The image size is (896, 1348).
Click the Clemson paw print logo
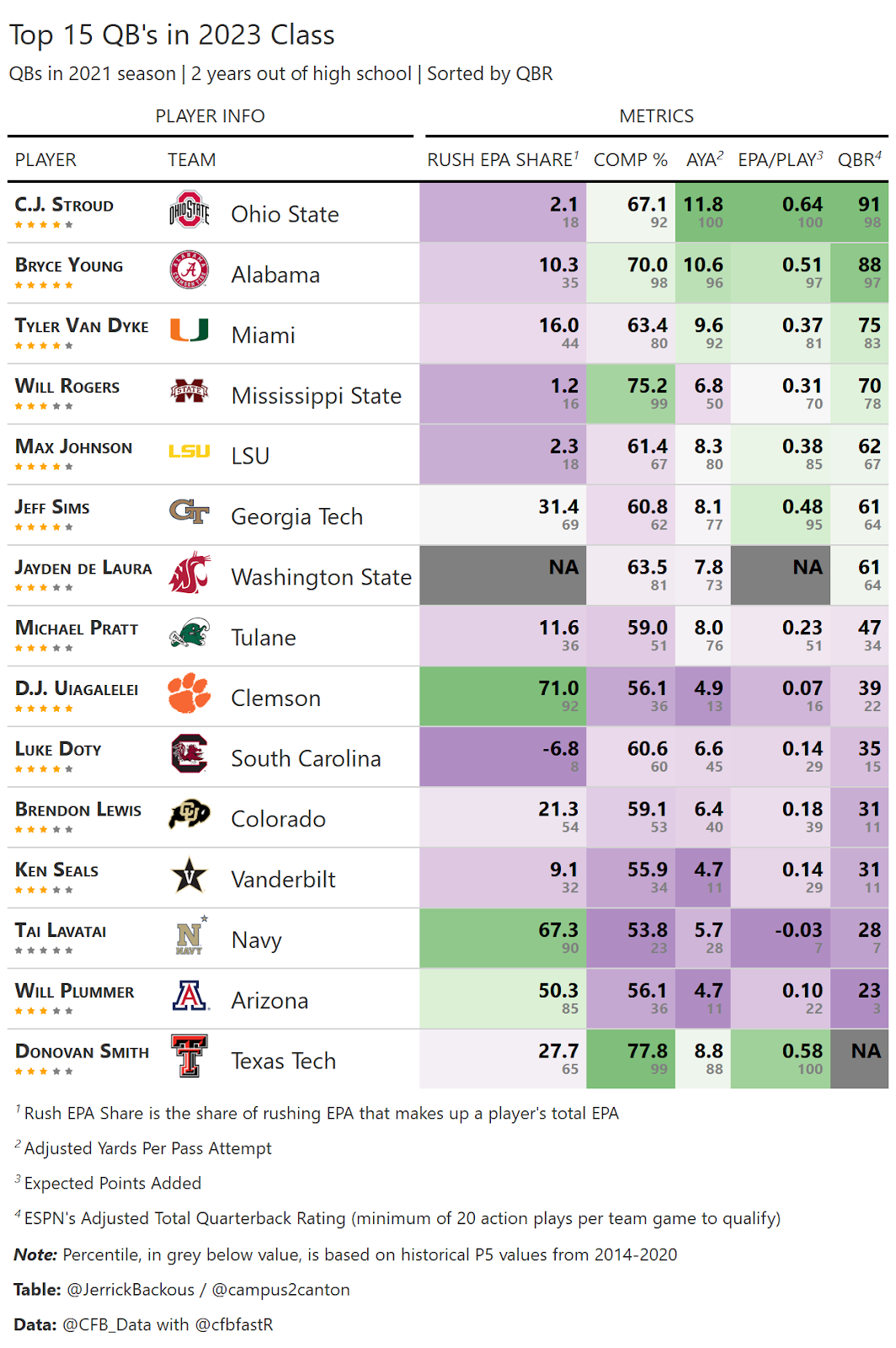[x=189, y=693]
